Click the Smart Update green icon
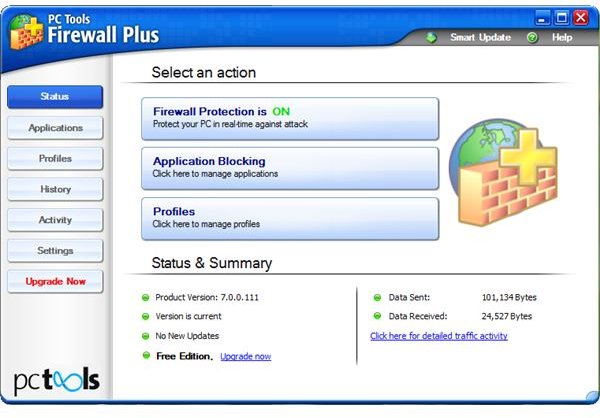Image resolution: width=600 pixels, height=418 pixels. 431,38
